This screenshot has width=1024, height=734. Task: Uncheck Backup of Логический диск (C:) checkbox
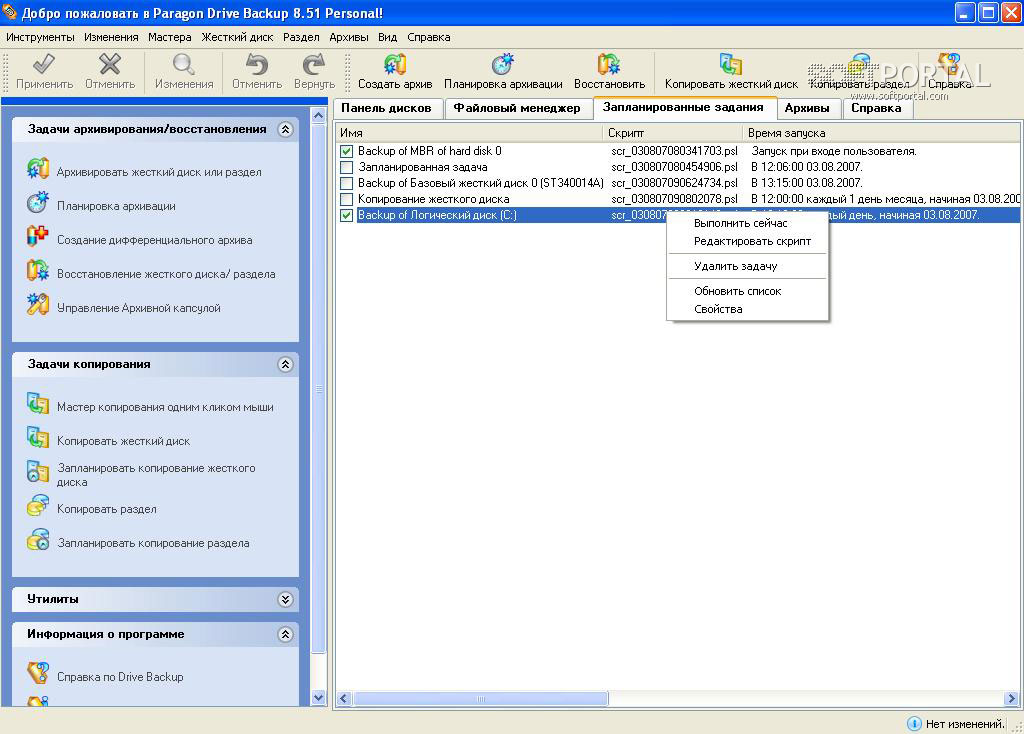(347, 215)
